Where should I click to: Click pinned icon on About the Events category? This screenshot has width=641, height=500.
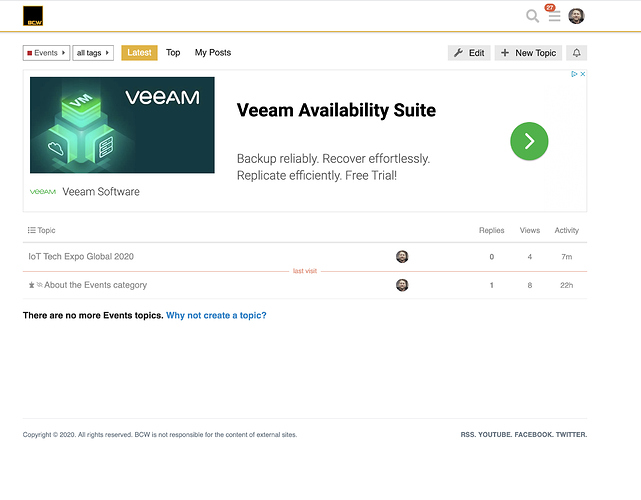click(31, 285)
